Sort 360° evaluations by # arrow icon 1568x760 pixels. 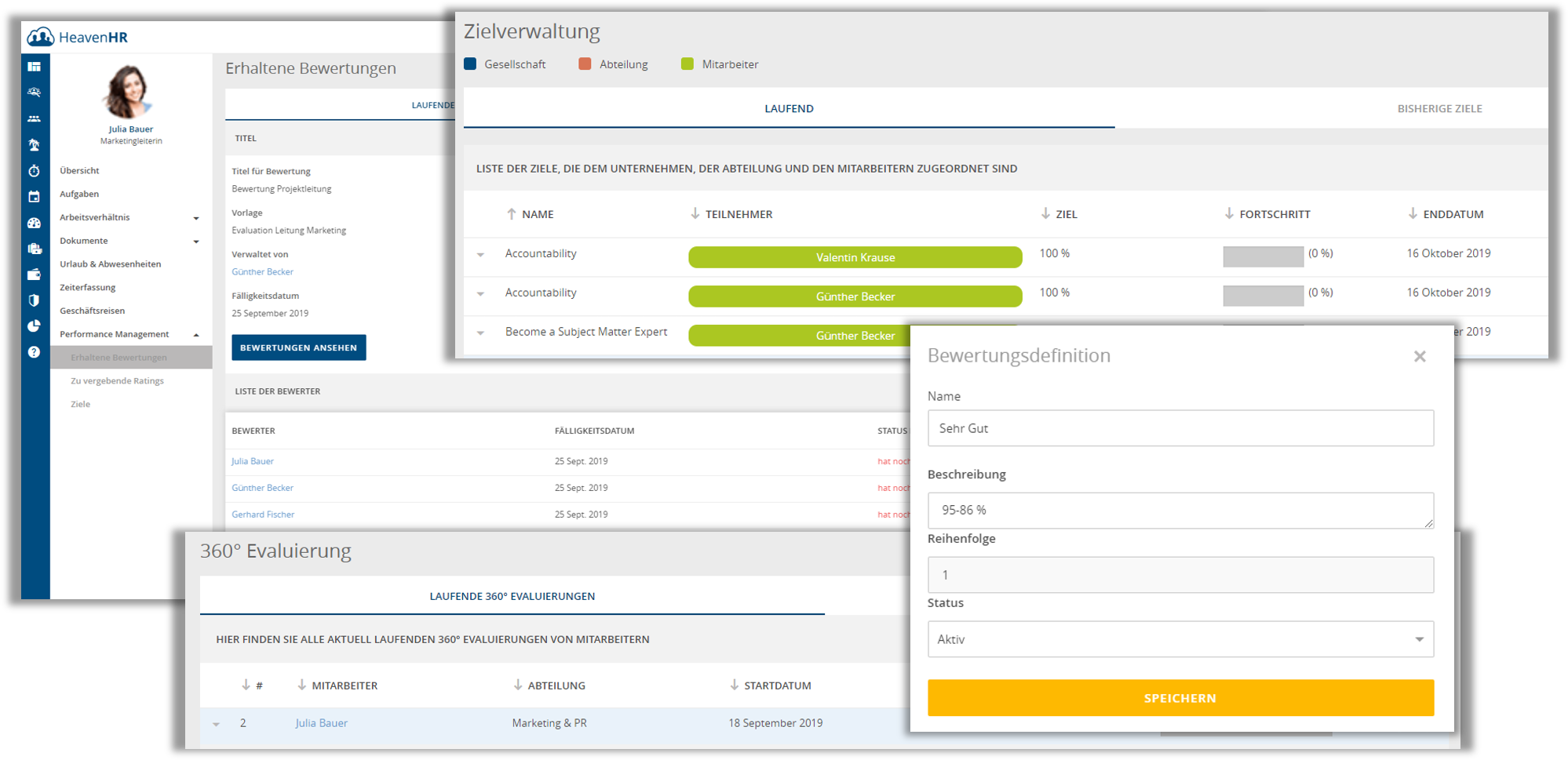point(246,685)
